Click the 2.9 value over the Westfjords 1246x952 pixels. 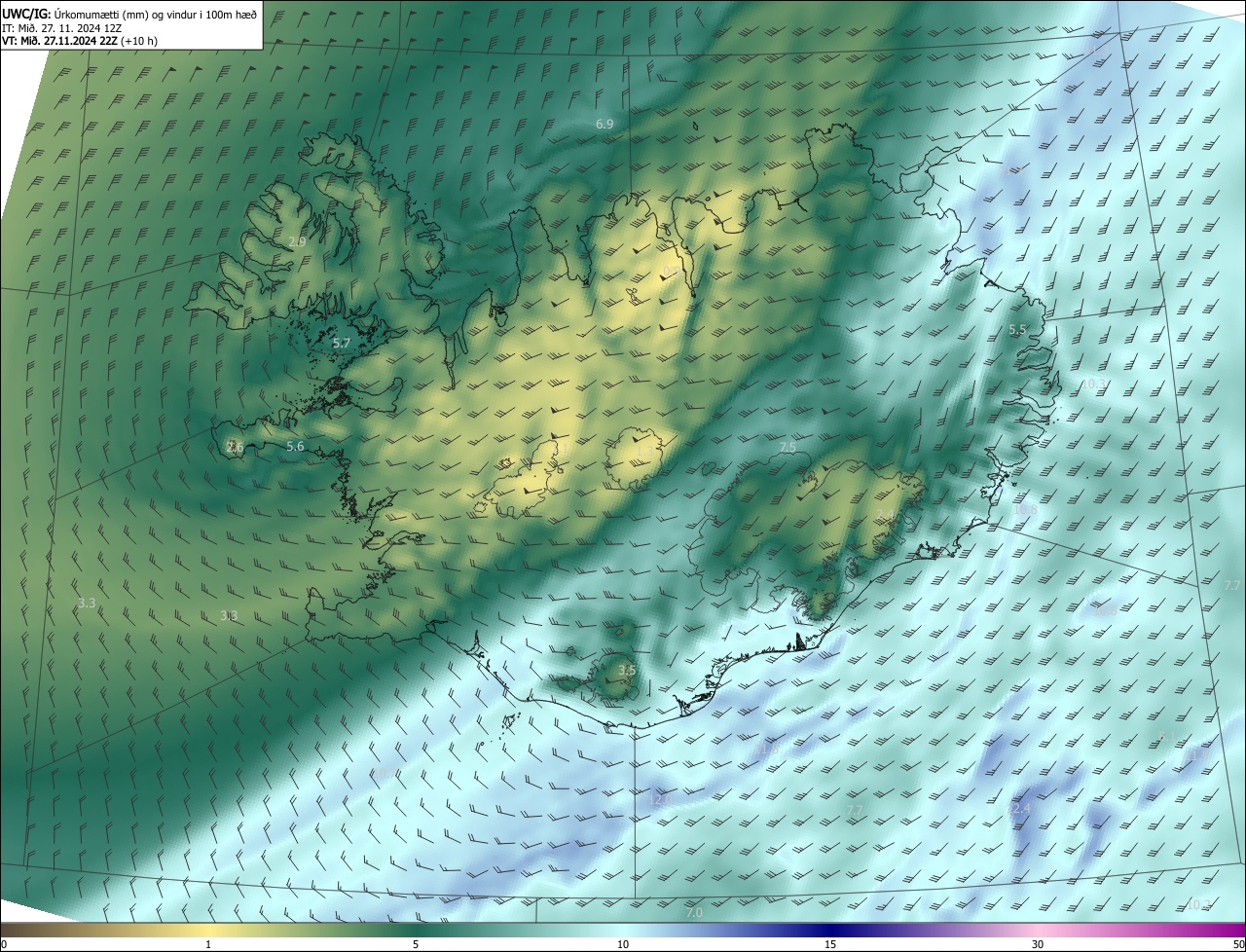pos(297,241)
